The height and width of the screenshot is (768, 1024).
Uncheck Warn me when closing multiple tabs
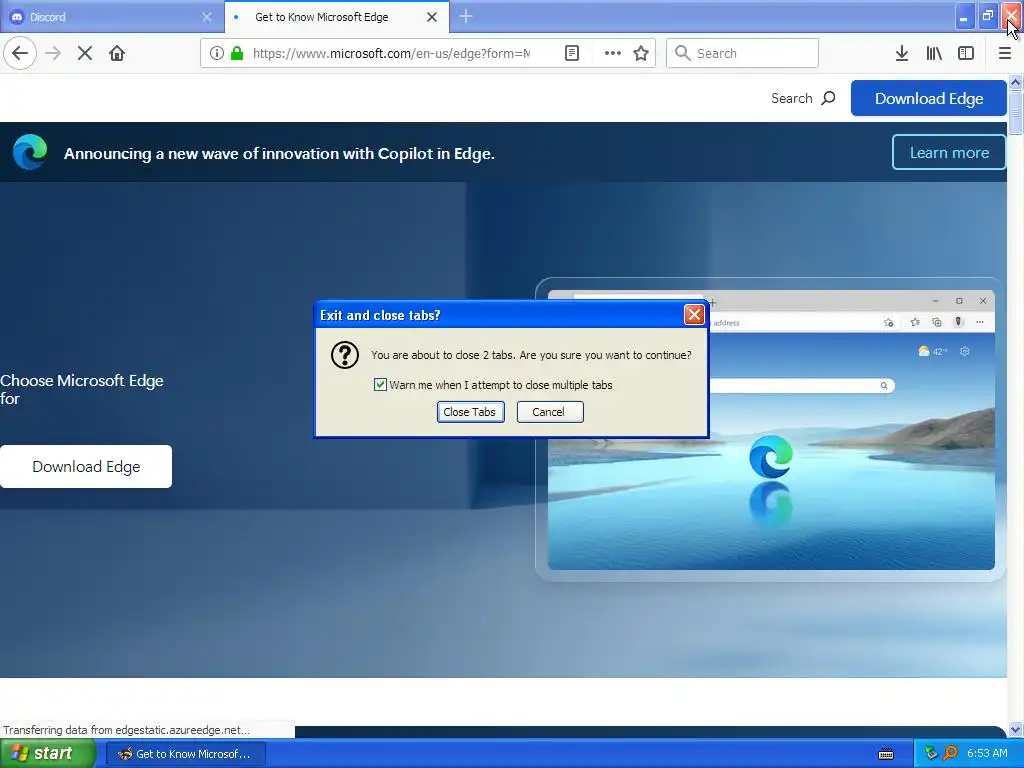tap(380, 385)
